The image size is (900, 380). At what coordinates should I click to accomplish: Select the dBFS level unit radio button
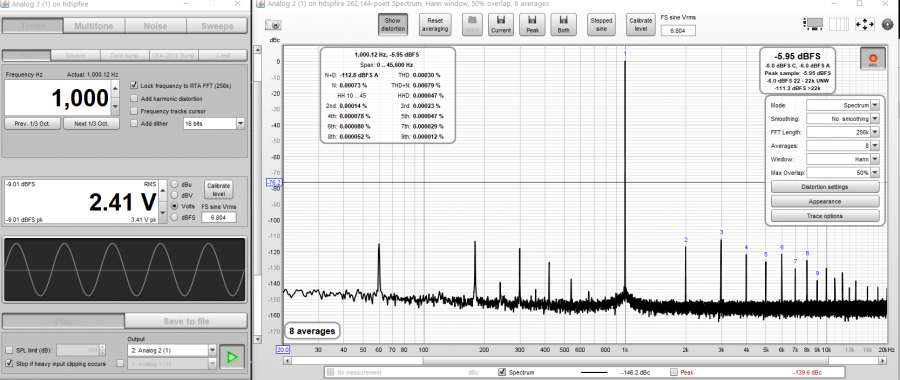173,218
